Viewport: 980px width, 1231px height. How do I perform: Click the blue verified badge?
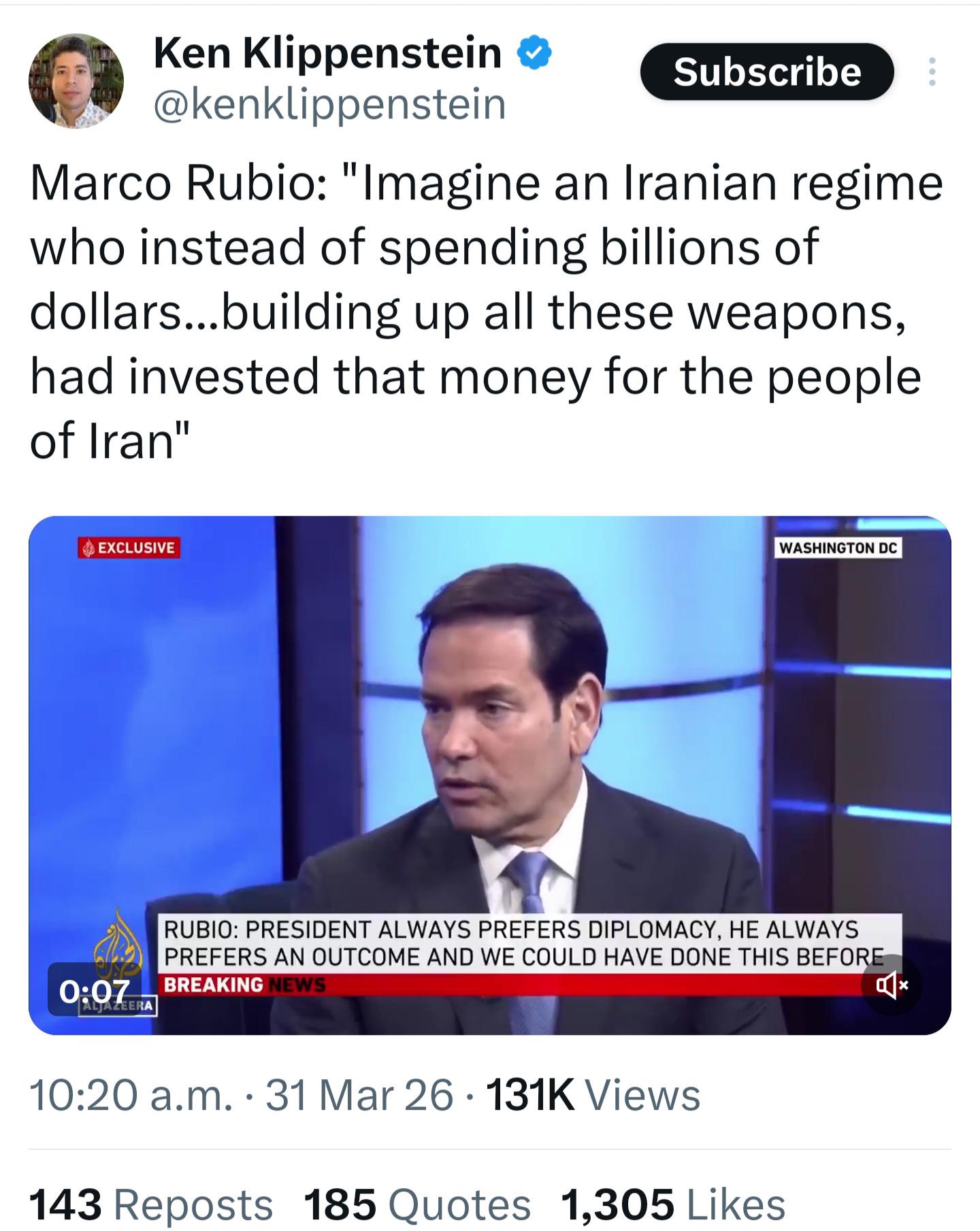click(535, 54)
